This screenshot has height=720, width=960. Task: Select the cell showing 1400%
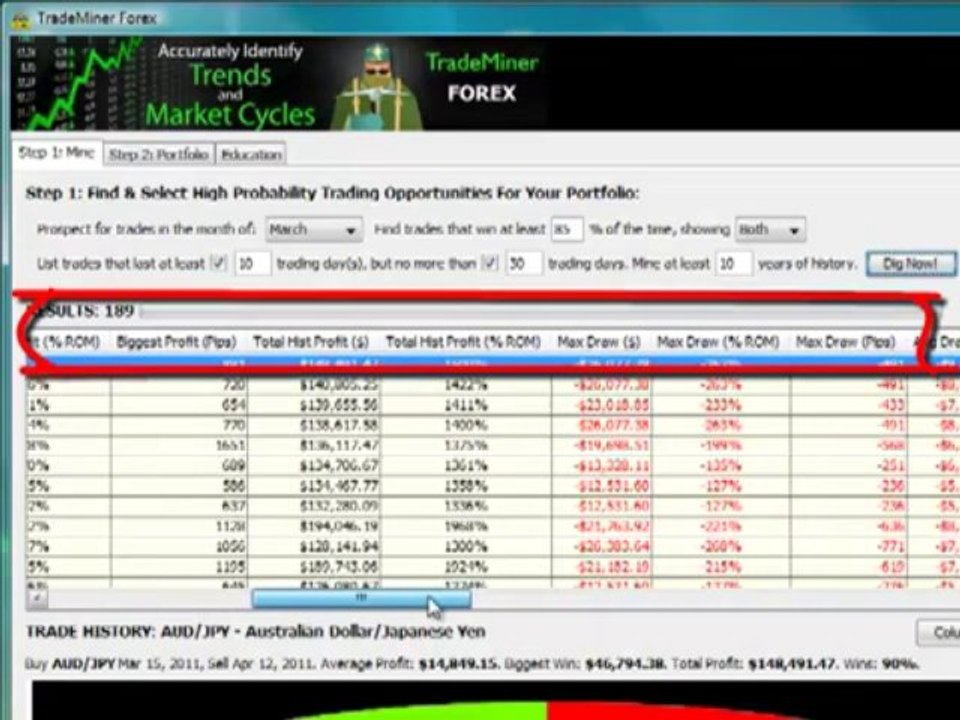coord(466,425)
